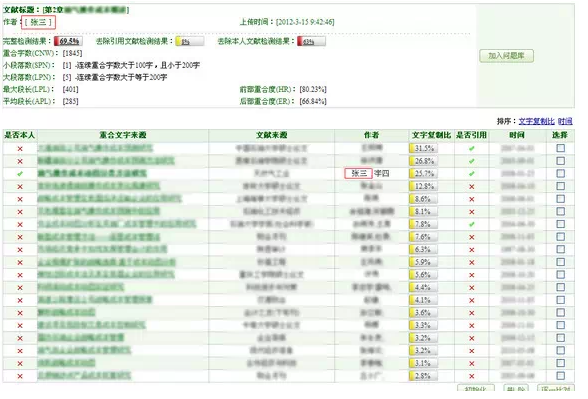Open the source title link in 4.4% row
The image size is (588, 399).
(x=81, y=287)
